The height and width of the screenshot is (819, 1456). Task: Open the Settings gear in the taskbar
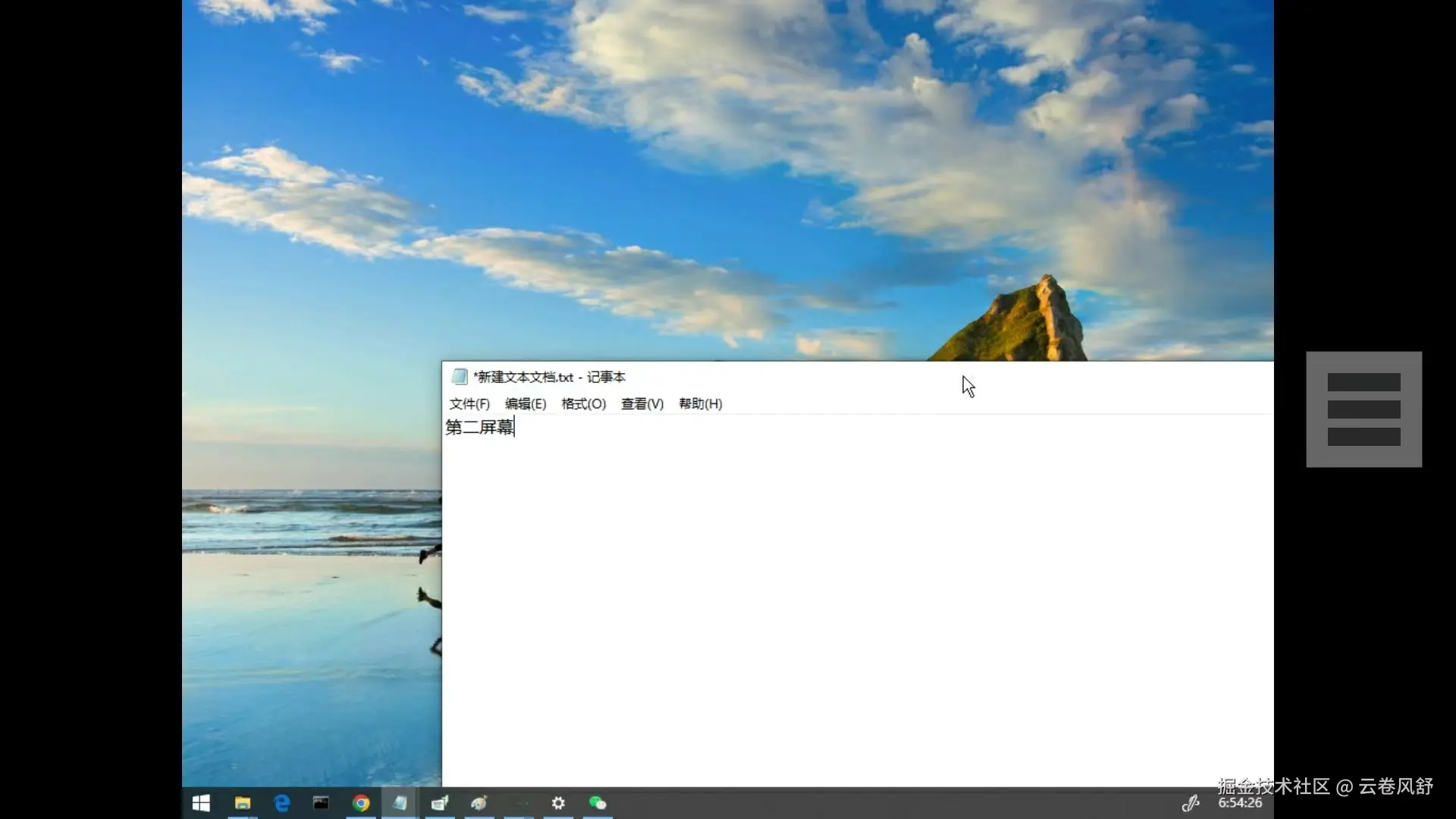tap(558, 803)
